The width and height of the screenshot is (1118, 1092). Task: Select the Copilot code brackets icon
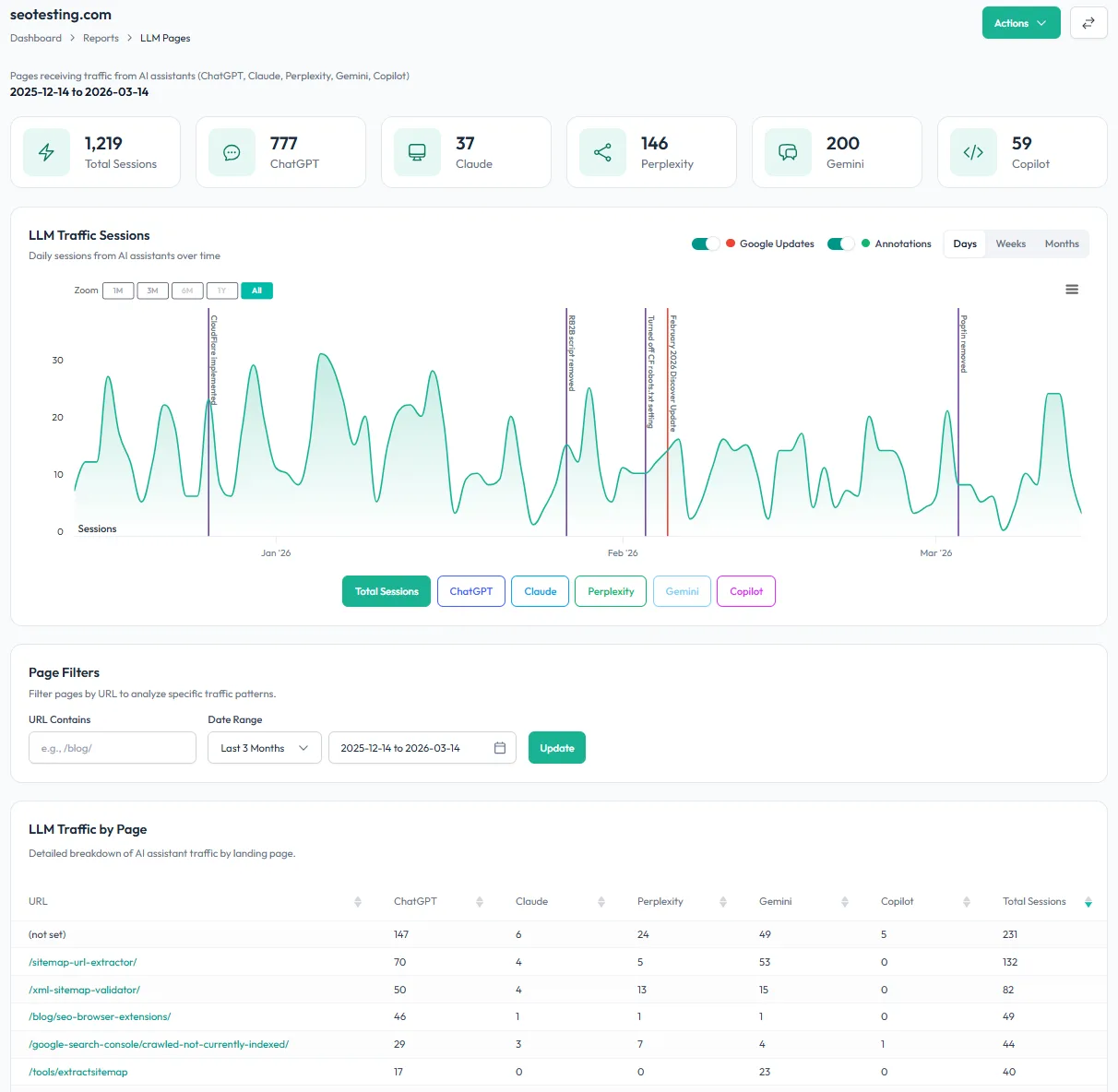(x=973, y=151)
